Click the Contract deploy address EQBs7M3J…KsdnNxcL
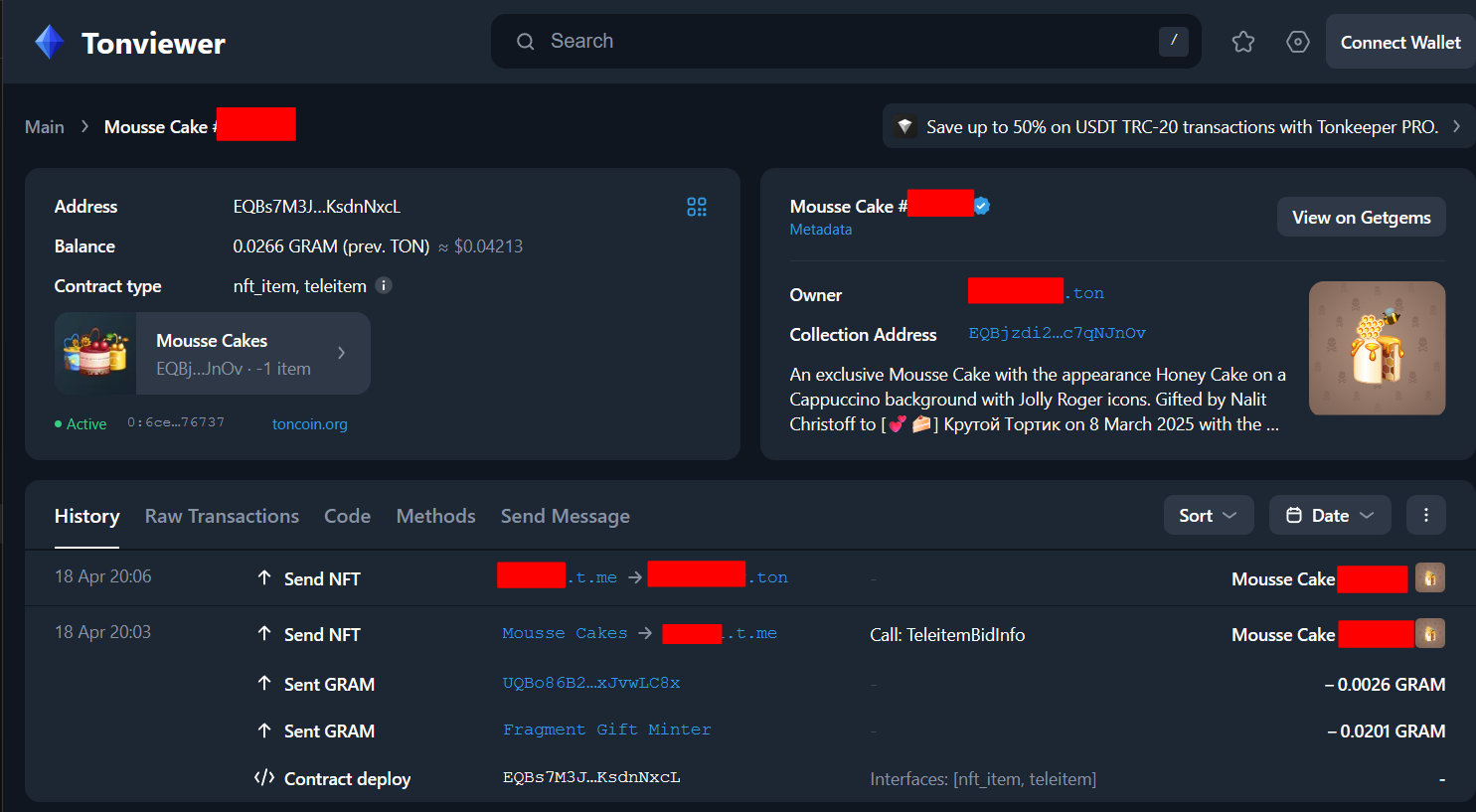The height and width of the screenshot is (812, 1476). click(591, 777)
